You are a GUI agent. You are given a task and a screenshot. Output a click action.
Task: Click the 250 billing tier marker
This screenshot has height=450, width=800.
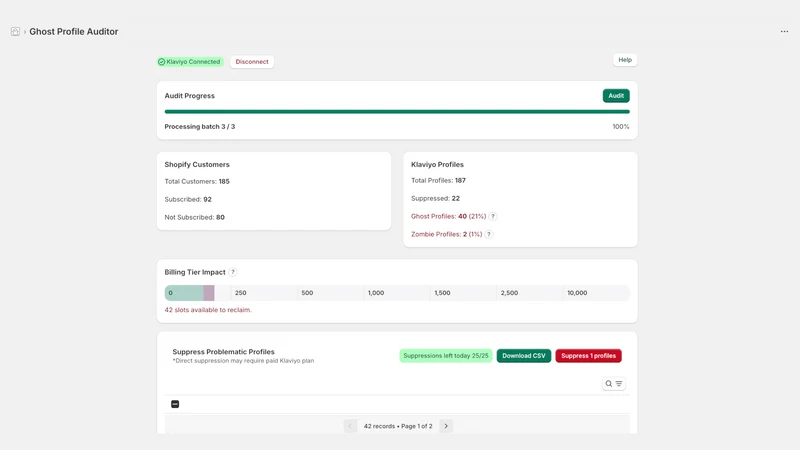pos(240,293)
